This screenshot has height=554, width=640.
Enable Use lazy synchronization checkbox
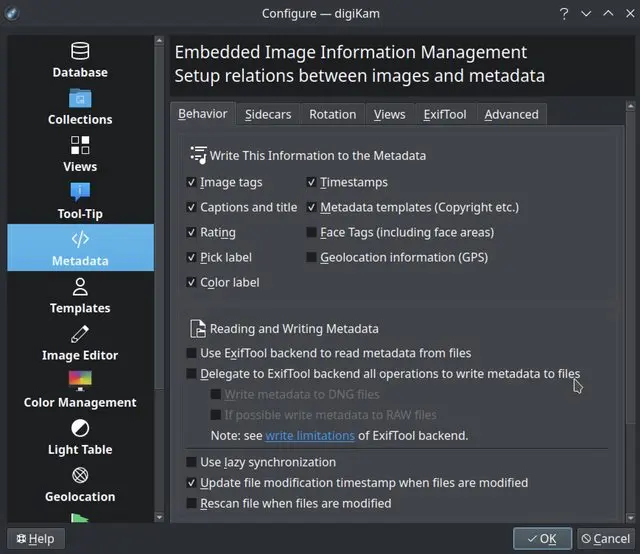click(x=191, y=462)
